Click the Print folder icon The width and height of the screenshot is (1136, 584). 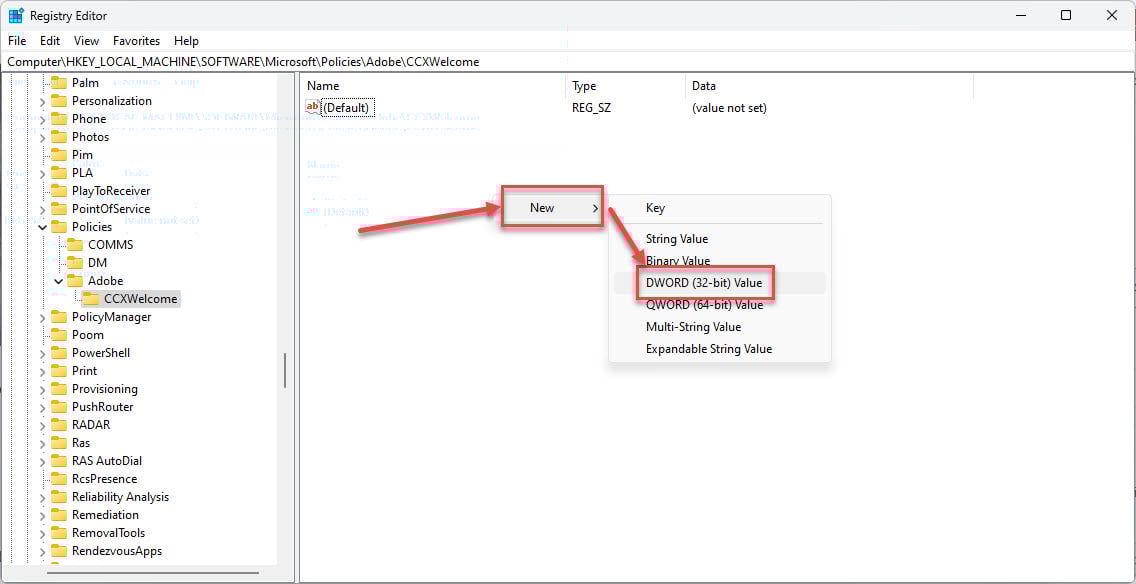[x=60, y=370]
